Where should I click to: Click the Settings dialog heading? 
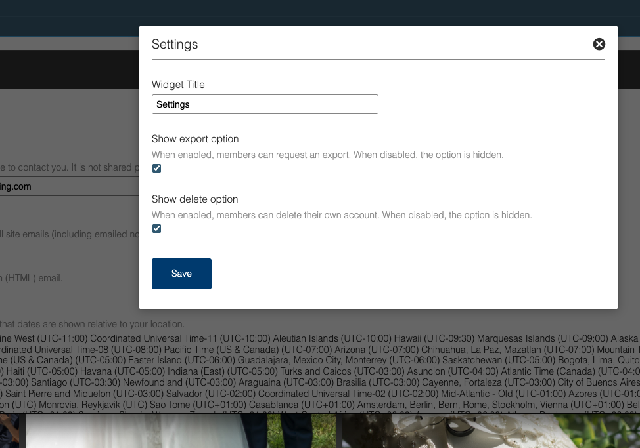point(175,44)
